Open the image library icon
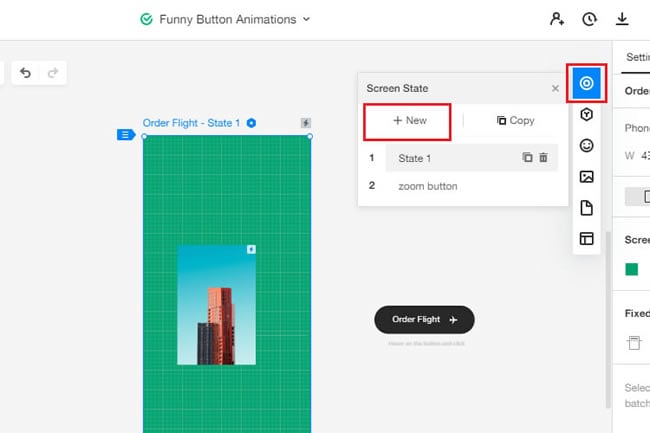This screenshot has height=433, width=650. [x=586, y=177]
